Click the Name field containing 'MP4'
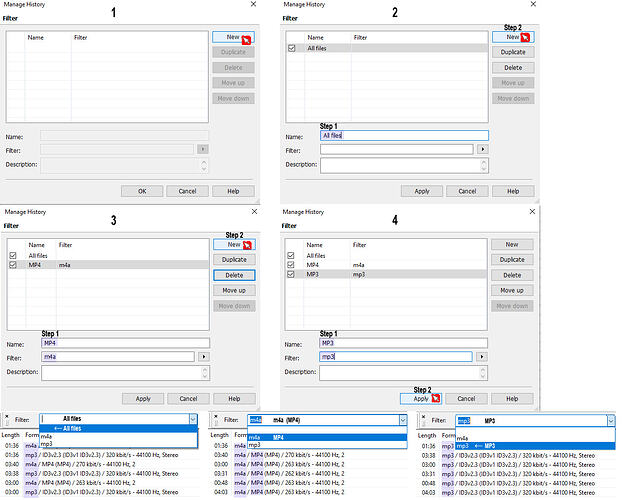 click(x=125, y=343)
